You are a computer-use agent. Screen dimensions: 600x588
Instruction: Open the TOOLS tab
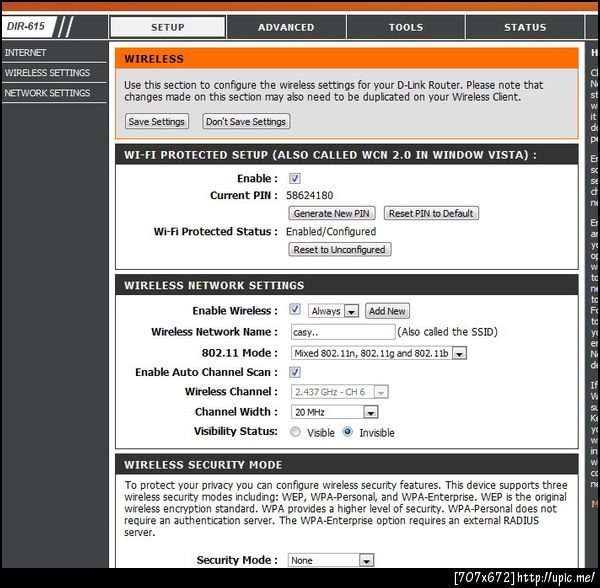point(406,27)
